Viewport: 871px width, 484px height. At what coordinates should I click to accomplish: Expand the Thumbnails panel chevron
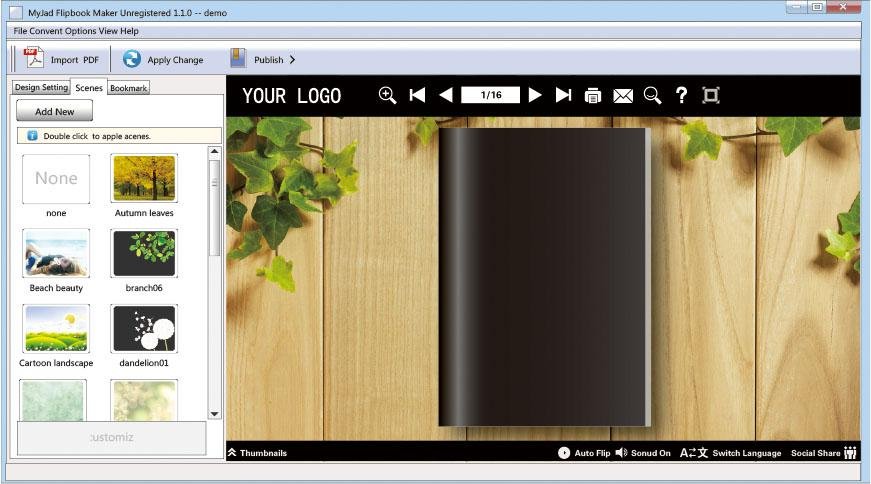[232, 452]
